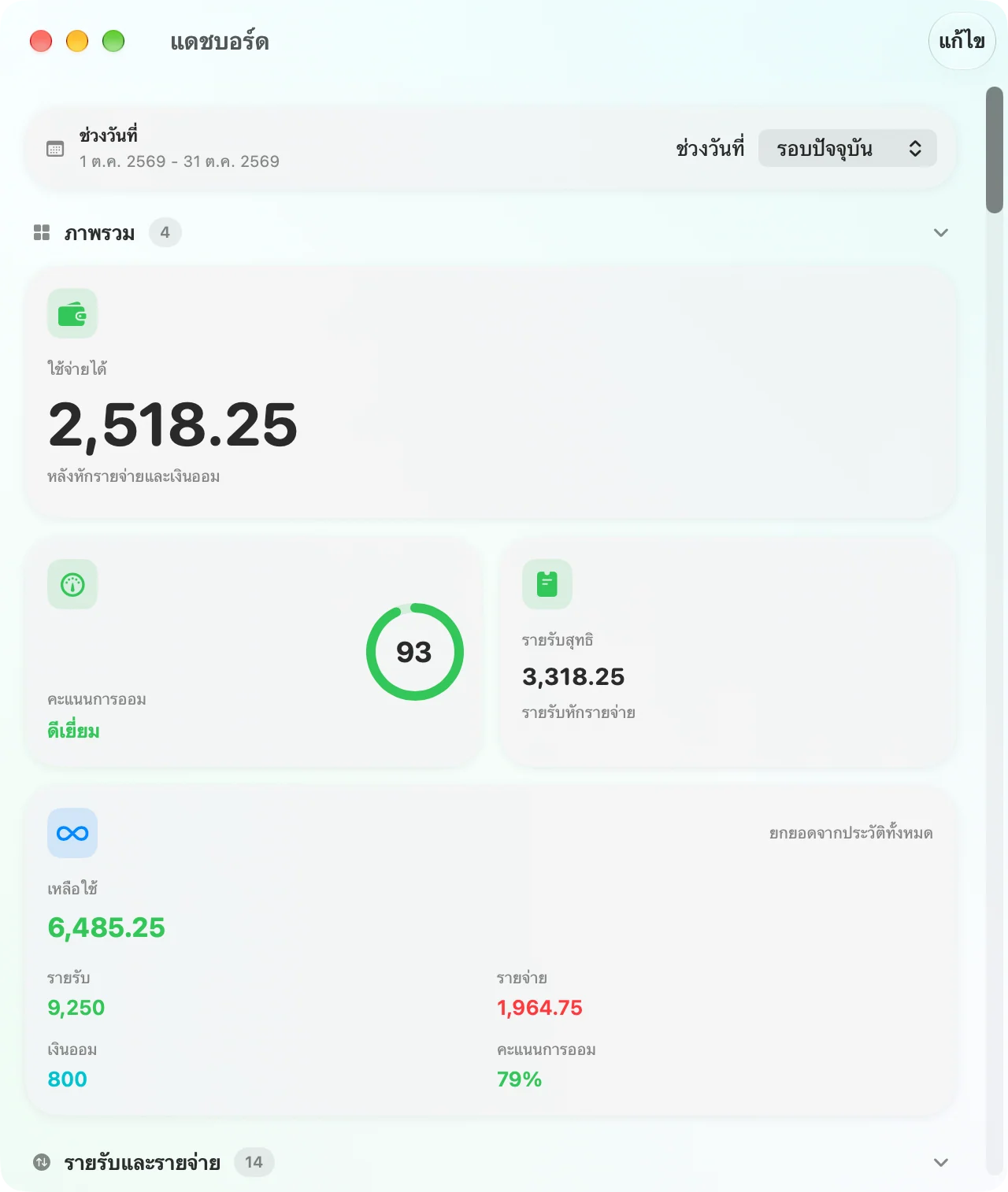Click the grid icon next to ภาพรวม
This screenshot has height=1192, width=1008.
point(42,232)
